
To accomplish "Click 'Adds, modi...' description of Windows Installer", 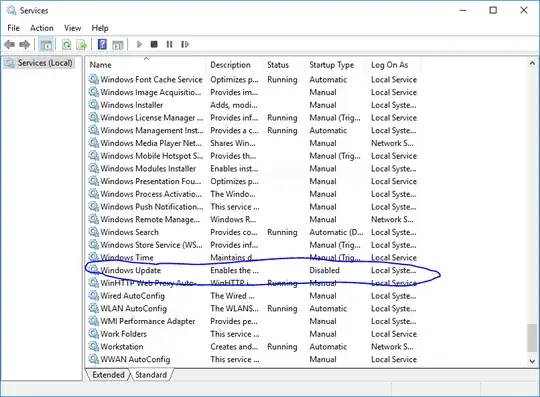I will point(234,105).
